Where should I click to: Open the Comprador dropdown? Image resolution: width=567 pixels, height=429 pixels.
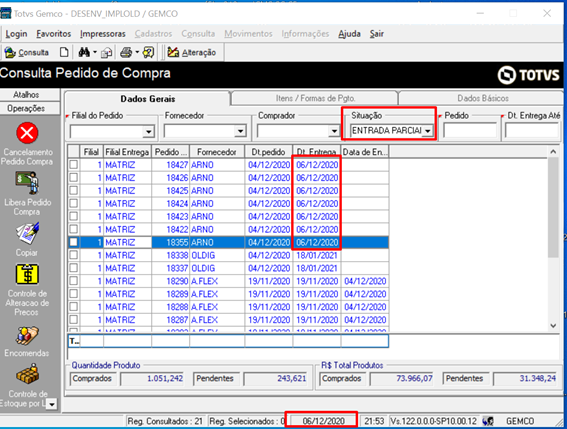pyautogui.click(x=334, y=132)
